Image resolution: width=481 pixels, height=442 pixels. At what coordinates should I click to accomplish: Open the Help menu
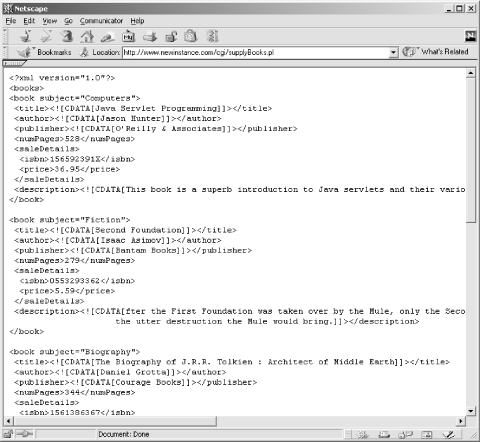click(137, 21)
